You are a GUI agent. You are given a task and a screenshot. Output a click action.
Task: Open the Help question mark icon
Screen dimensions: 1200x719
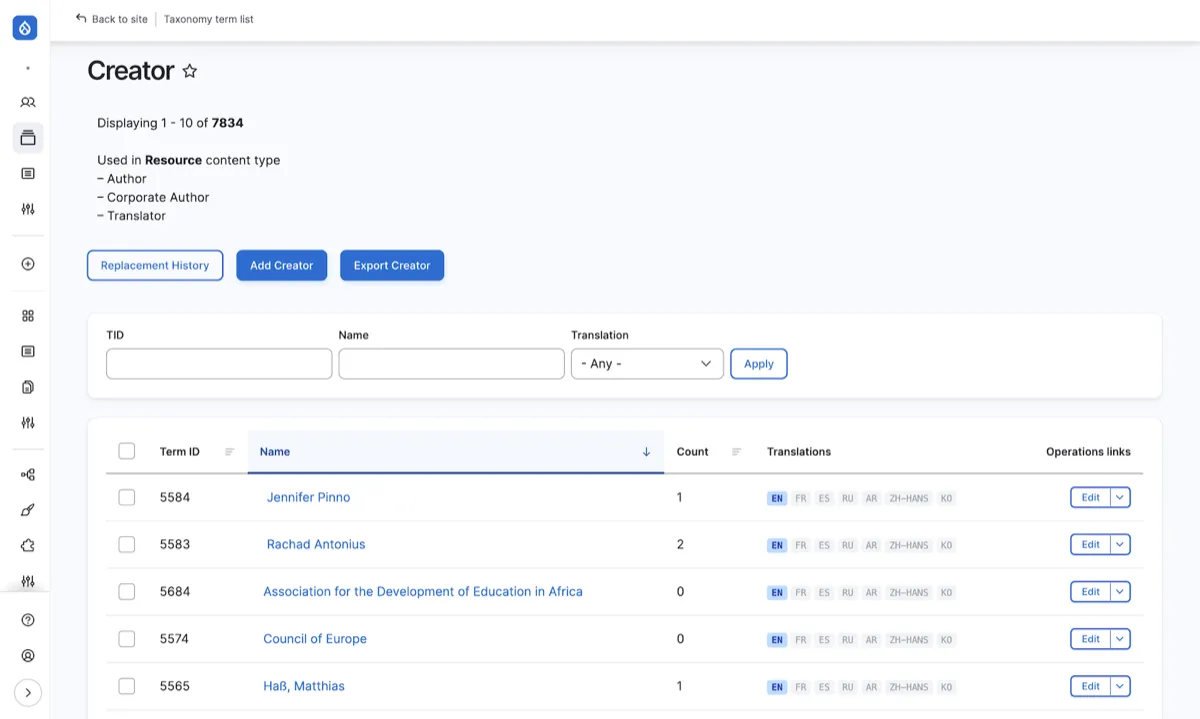pos(28,620)
